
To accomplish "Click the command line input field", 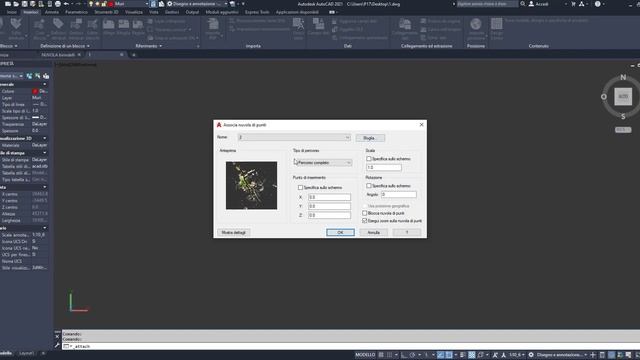I will 351,346.
